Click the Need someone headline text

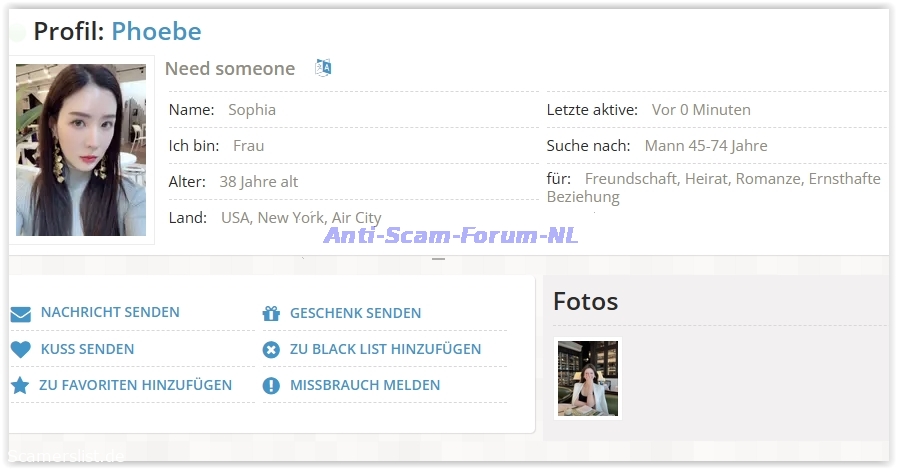pos(230,68)
